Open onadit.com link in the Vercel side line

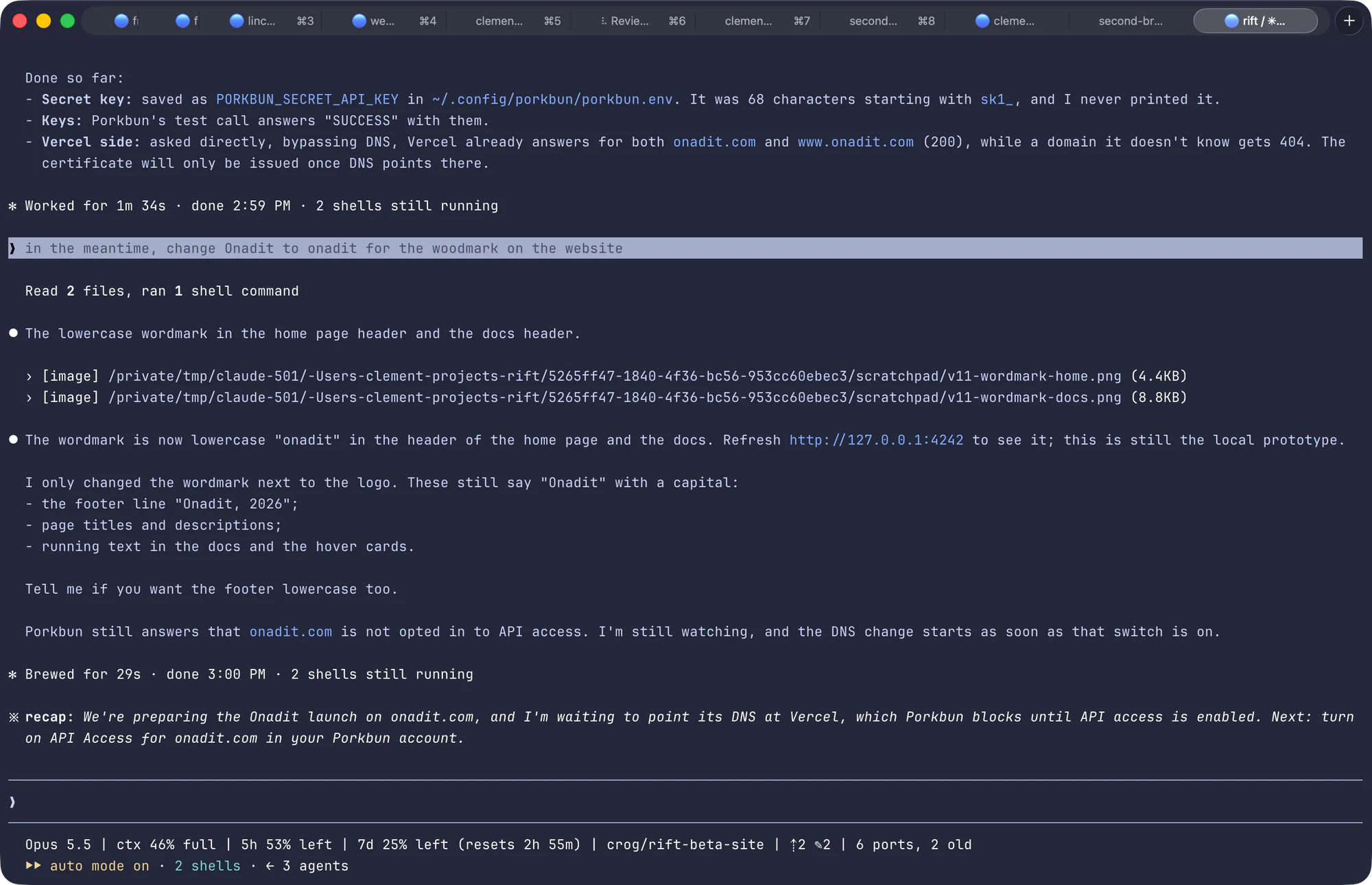(714, 142)
